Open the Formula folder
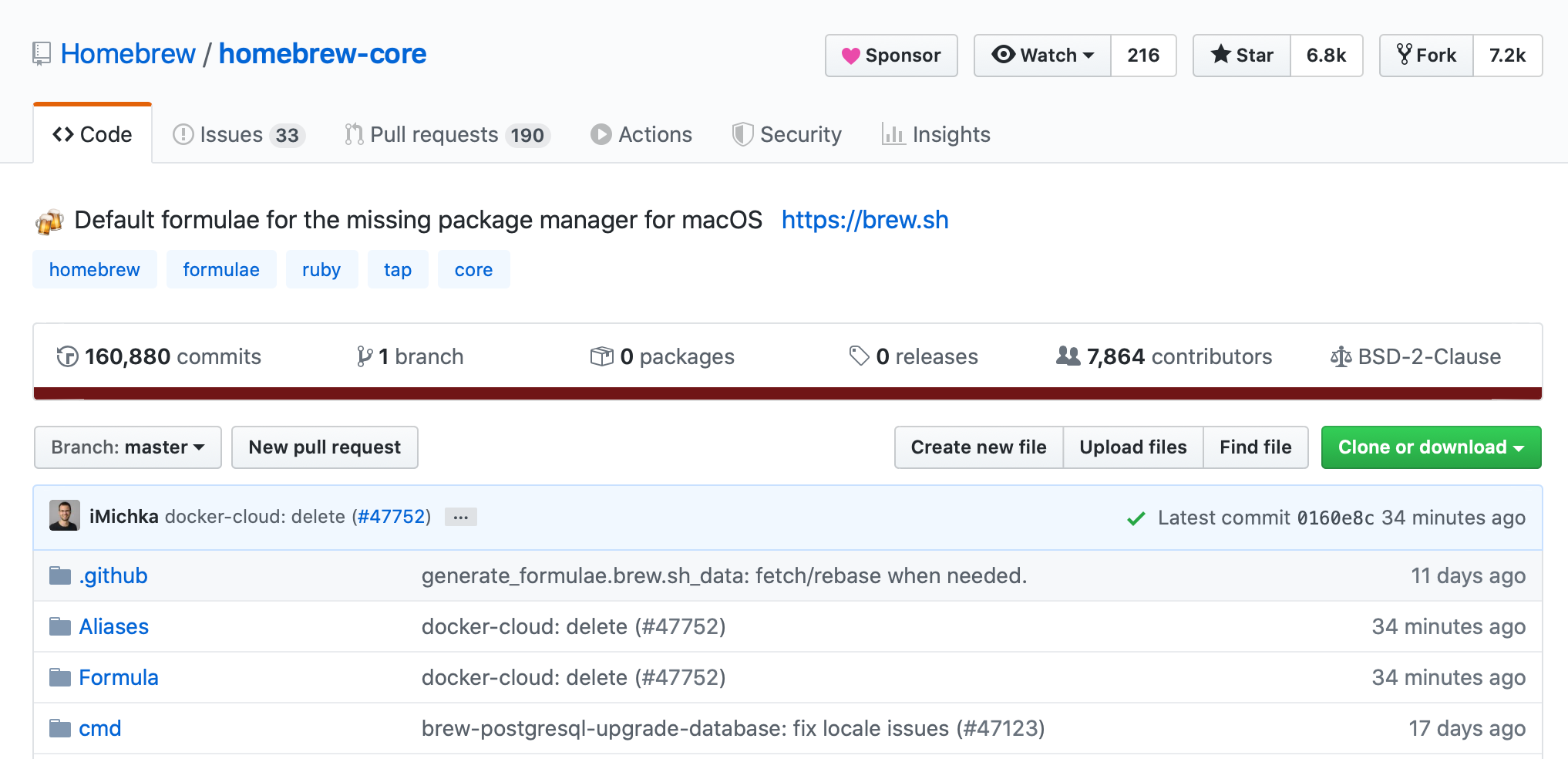The image size is (1568, 759). pos(119,677)
